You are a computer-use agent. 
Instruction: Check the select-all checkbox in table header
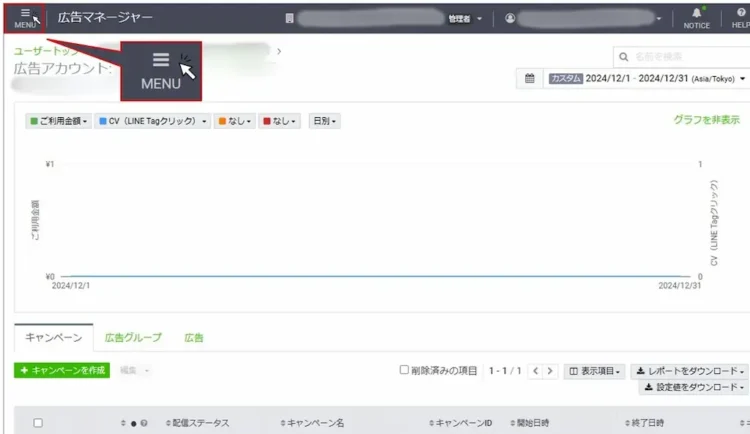38,423
